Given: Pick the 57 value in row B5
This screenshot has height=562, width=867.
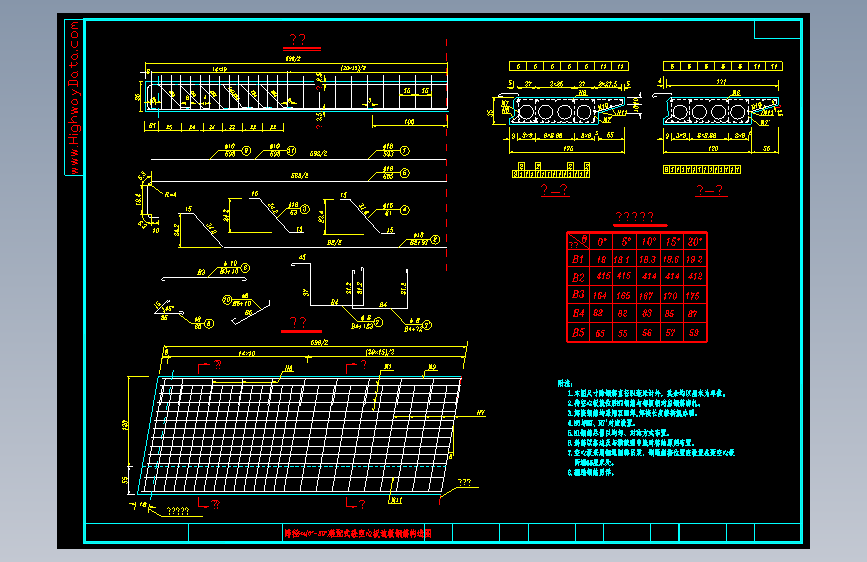Looking at the screenshot, I should (x=671, y=333).
